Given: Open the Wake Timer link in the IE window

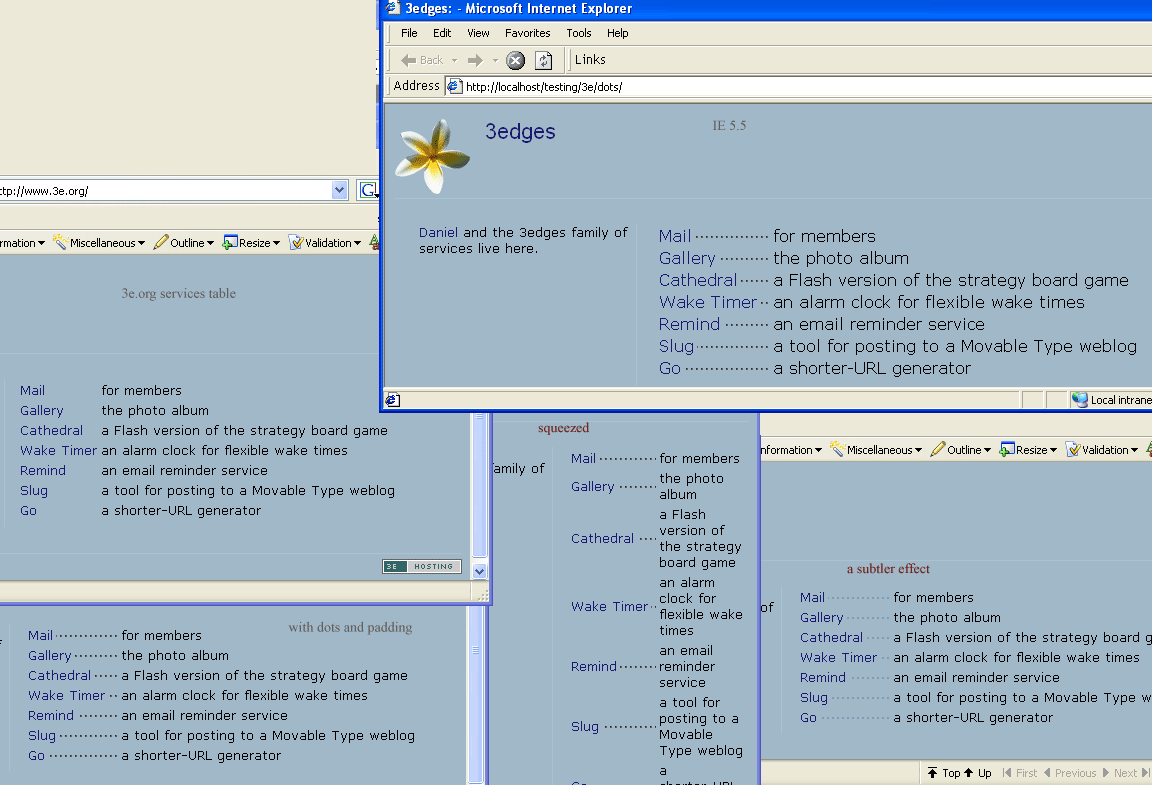Looking at the screenshot, I should pyautogui.click(x=708, y=302).
